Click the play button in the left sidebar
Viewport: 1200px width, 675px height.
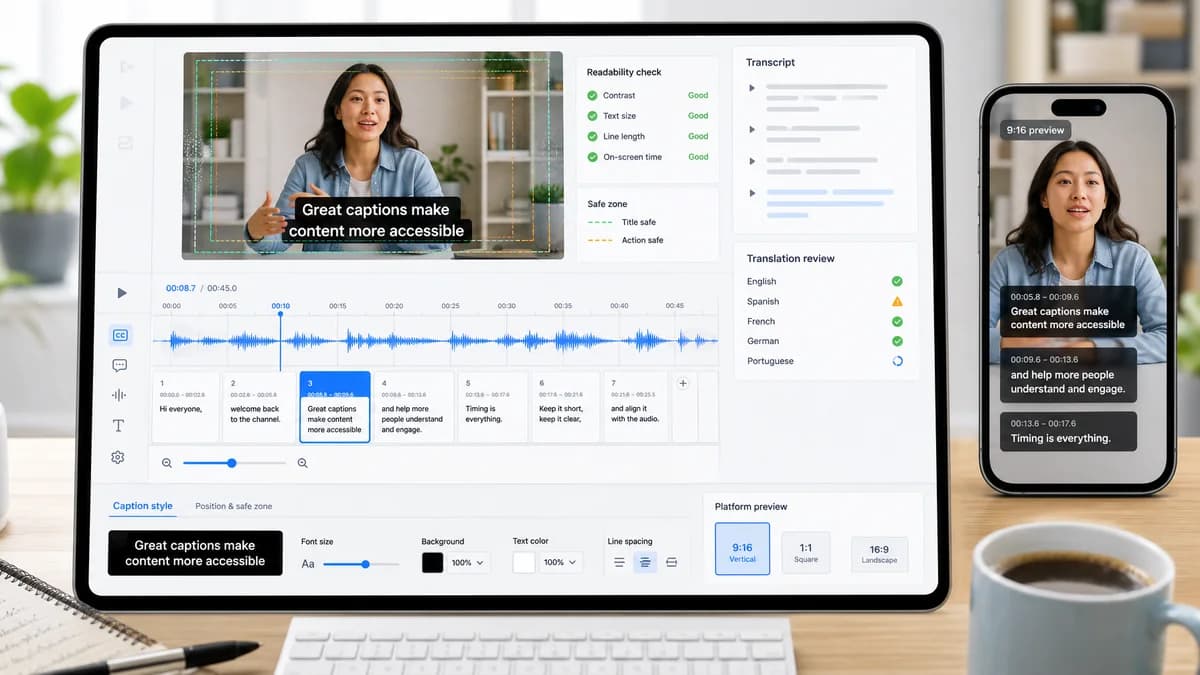point(122,293)
